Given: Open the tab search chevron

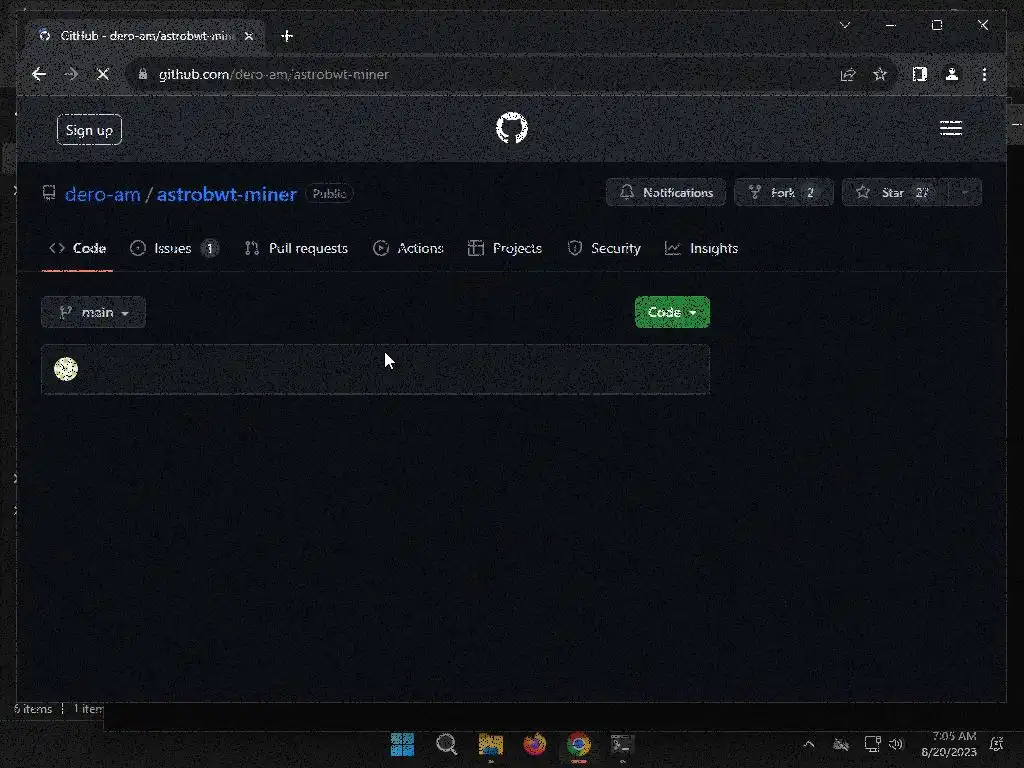Looking at the screenshot, I should [845, 25].
